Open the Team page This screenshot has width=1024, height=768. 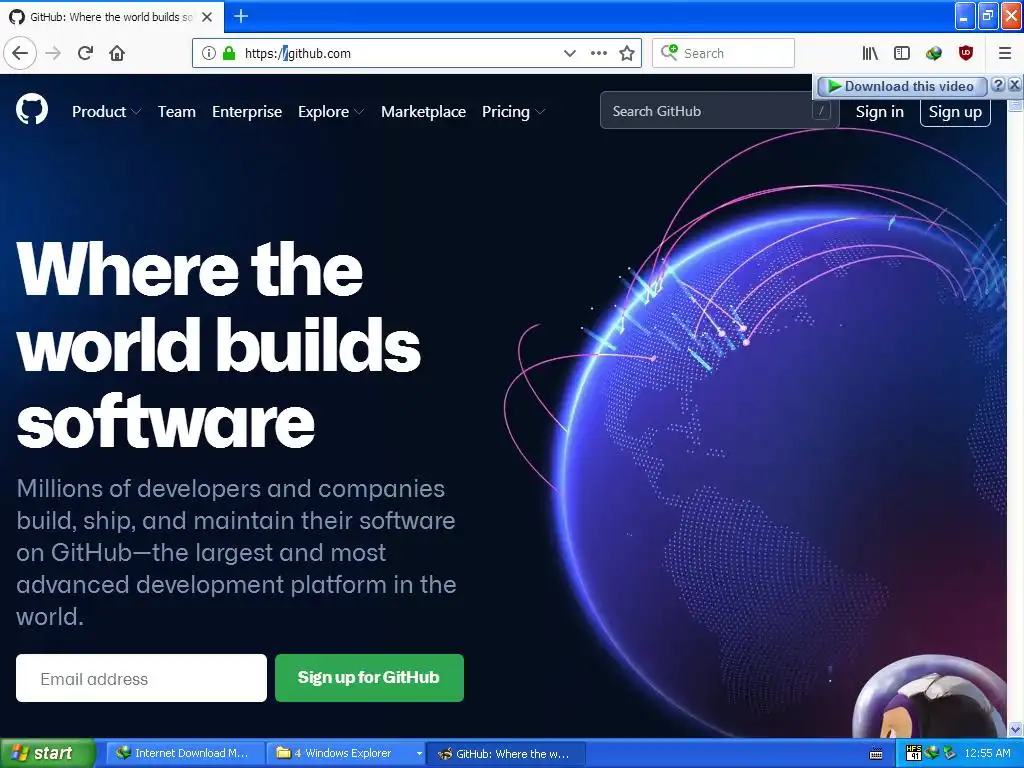pos(176,112)
